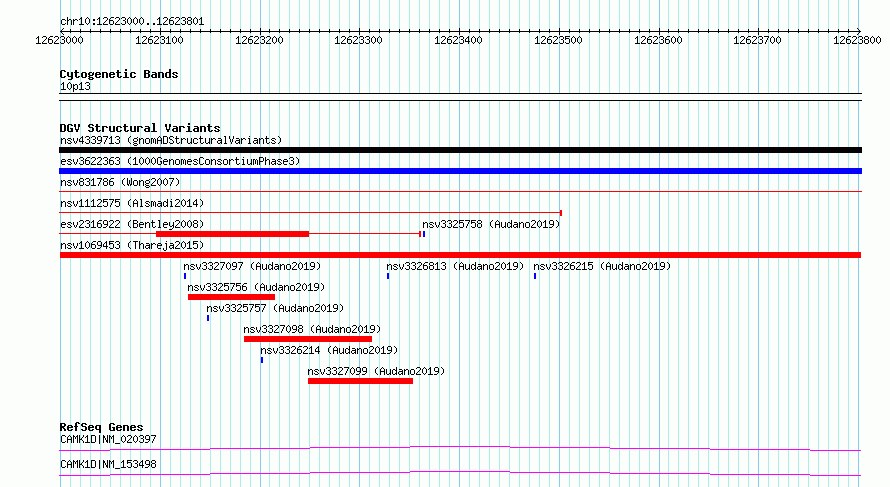Image resolution: width=890 pixels, height=487 pixels.
Task: Click the nsv3326813 (Audano2019) label
Action: 455,266
